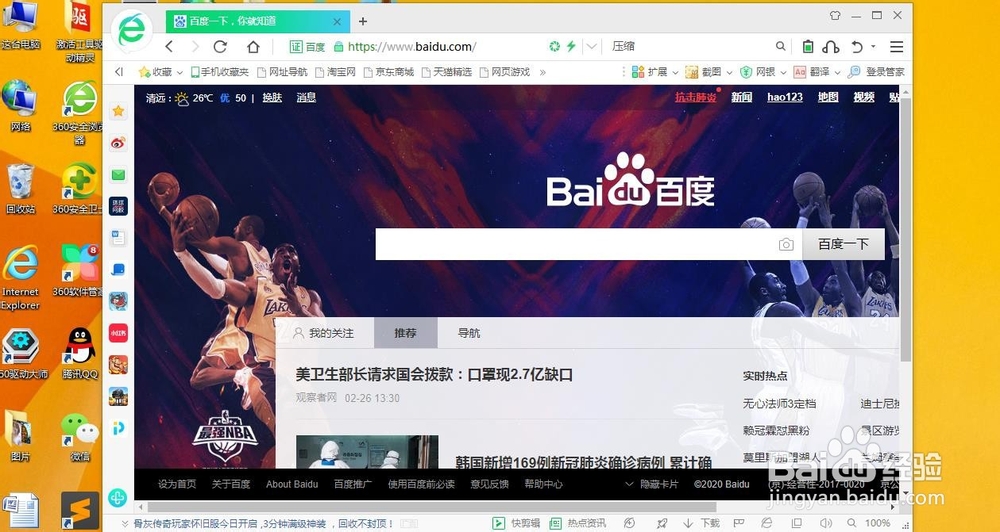Click the 登录管家 login manager button
This screenshot has width=1000, height=532.
(877, 72)
